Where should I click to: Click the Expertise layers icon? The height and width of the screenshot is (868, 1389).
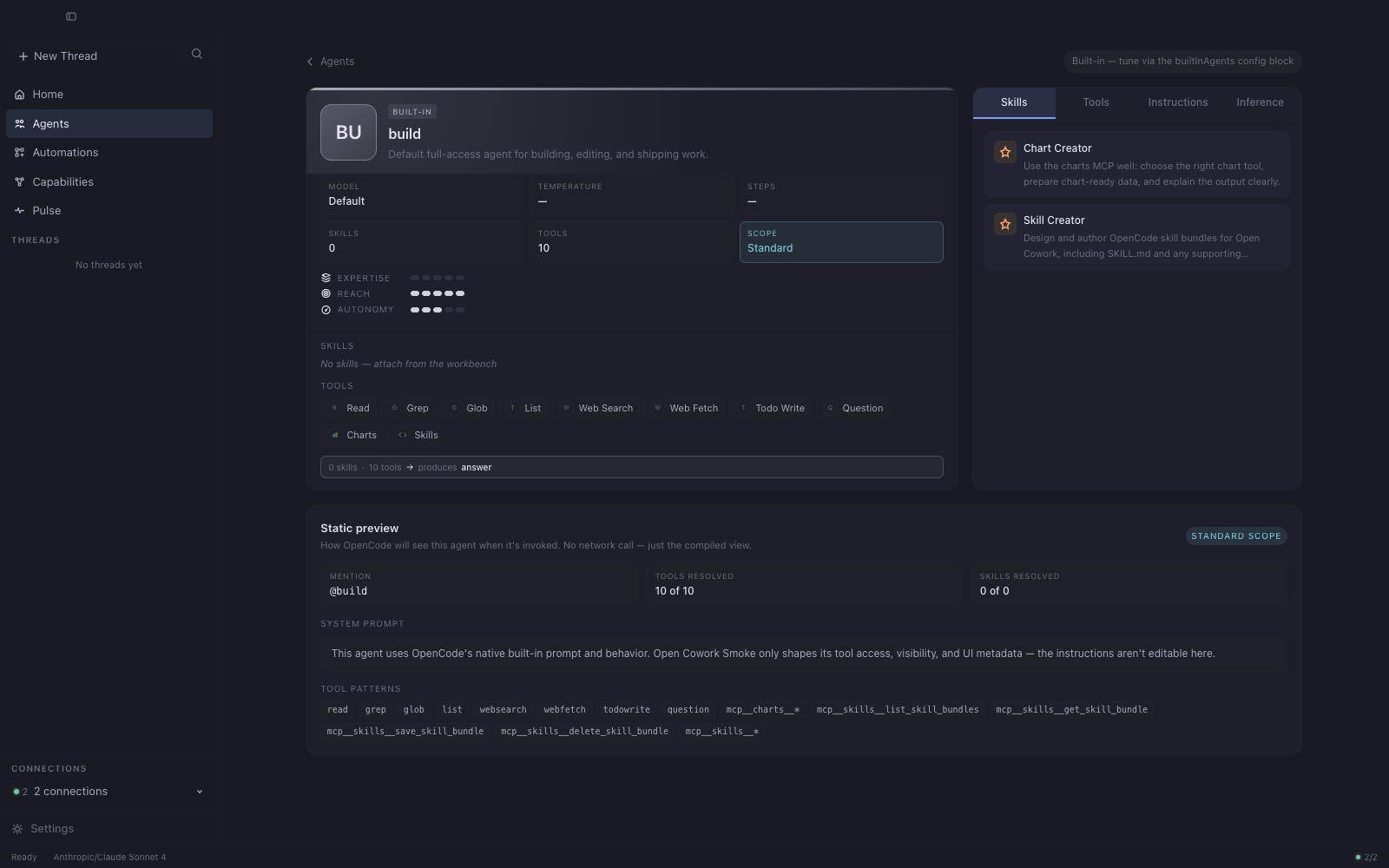[326, 278]
